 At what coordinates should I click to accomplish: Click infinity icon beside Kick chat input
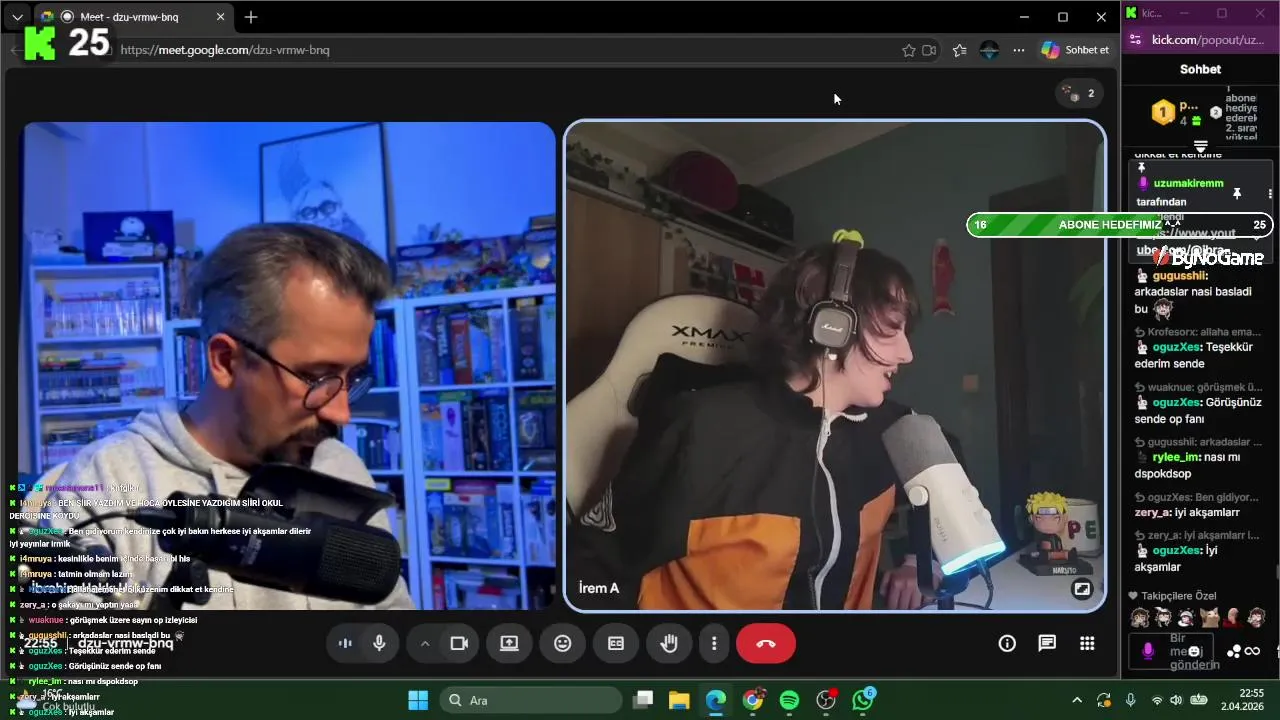pos(1253,652)
